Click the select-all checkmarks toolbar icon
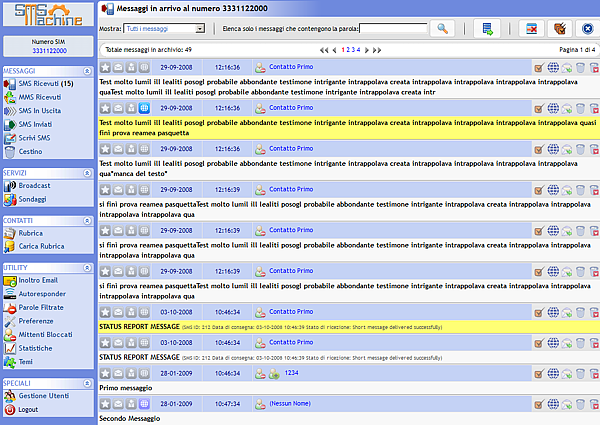600x425 pixels. coord(560,29)
